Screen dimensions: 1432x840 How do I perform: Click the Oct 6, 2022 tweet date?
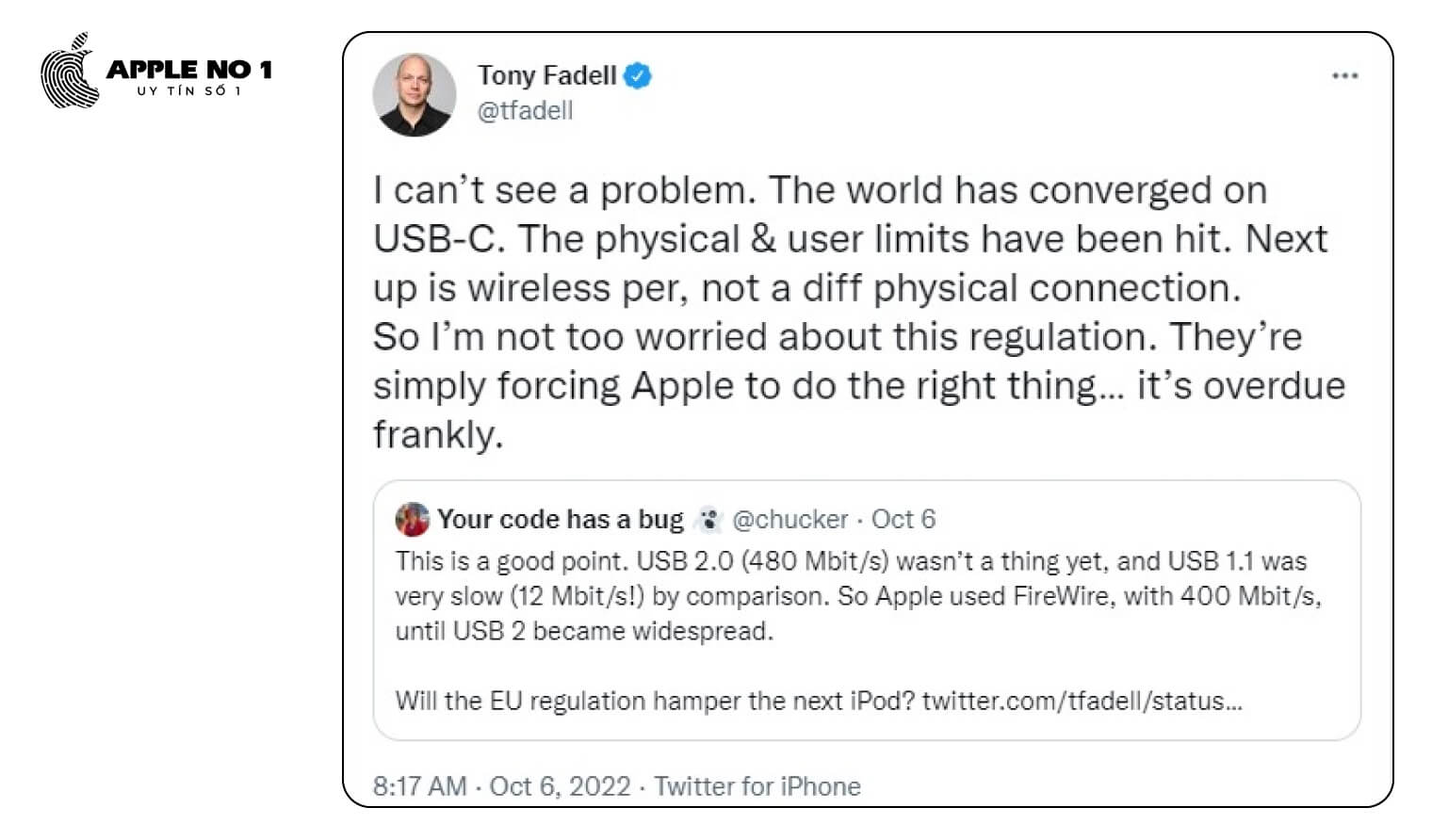[x=560, y=786]
